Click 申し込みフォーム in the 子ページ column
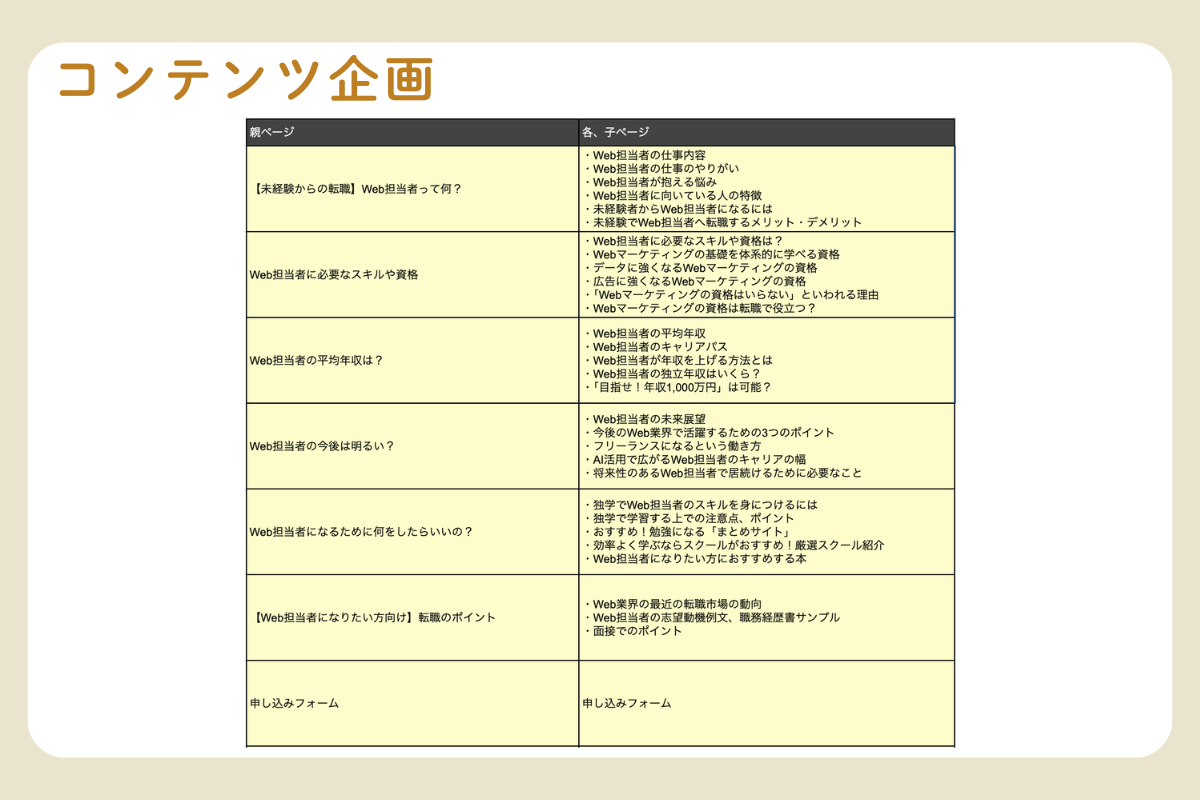 point(627,703)
